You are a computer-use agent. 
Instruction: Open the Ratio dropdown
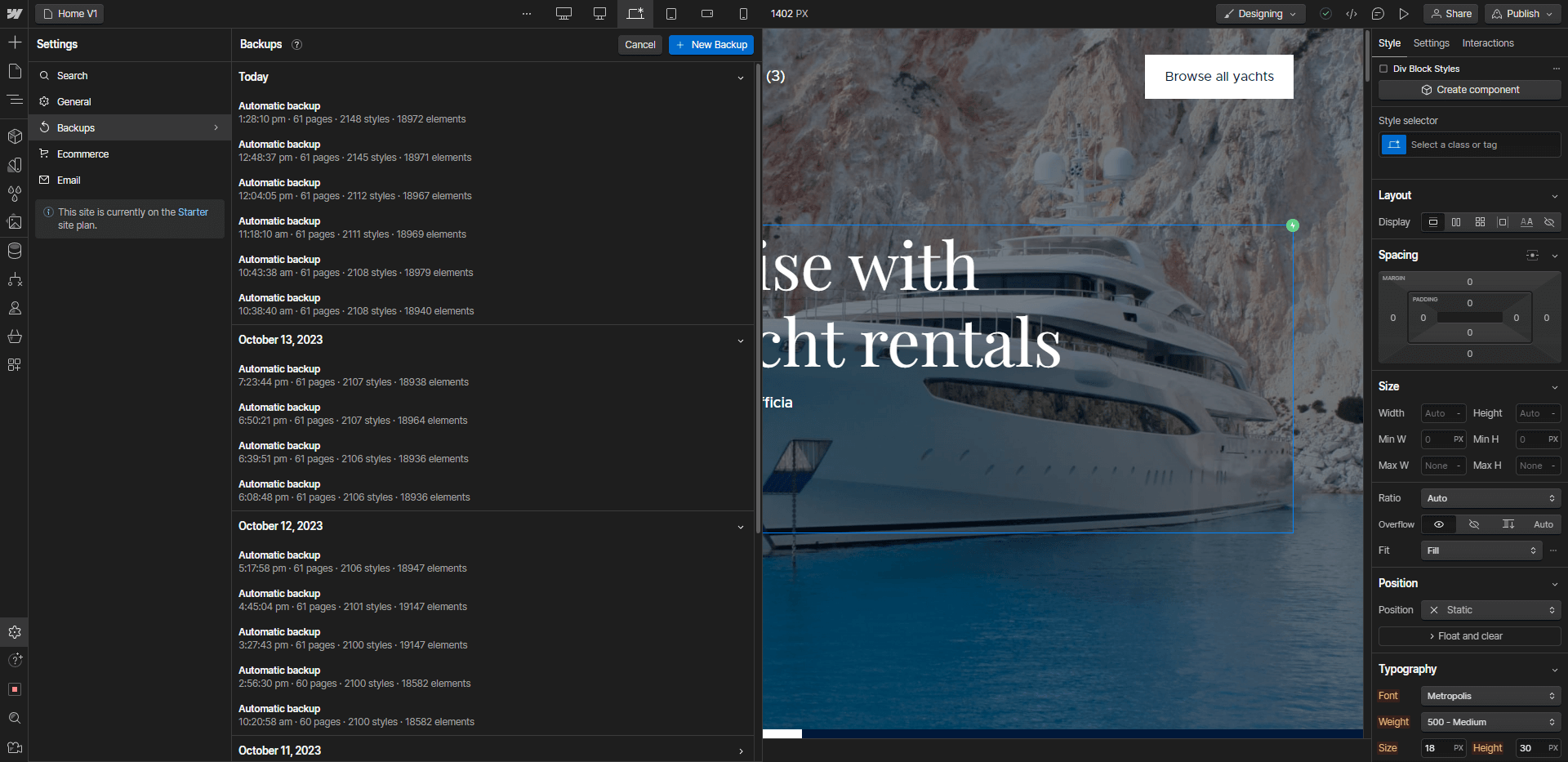point(1490,497)
